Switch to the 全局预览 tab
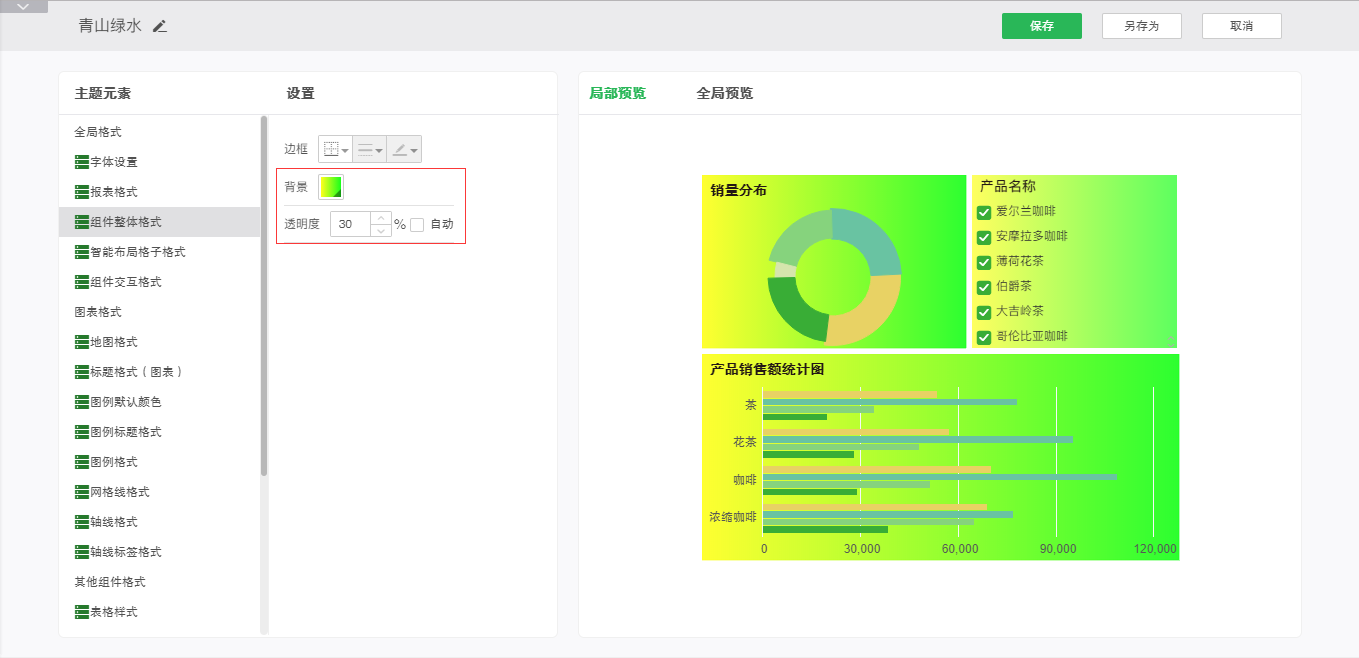This screenshot has height=658, width=1359. [724, 93]
